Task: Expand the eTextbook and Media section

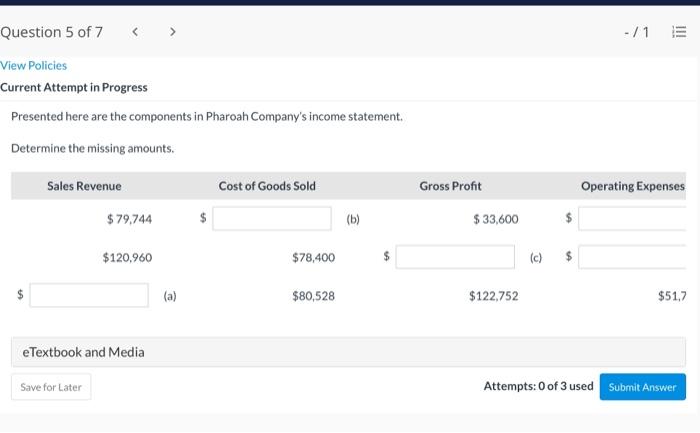Action: click(x=84, y=352)
